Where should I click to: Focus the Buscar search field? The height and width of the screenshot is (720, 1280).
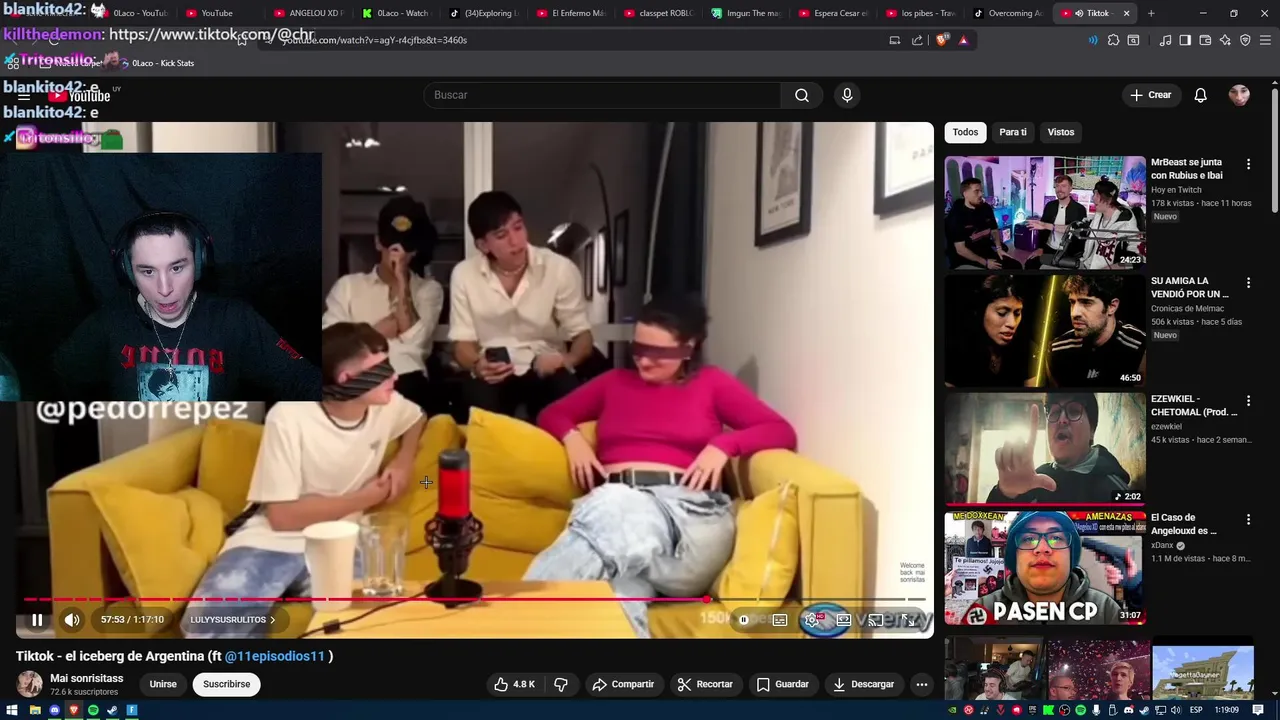tap(602, 95)
